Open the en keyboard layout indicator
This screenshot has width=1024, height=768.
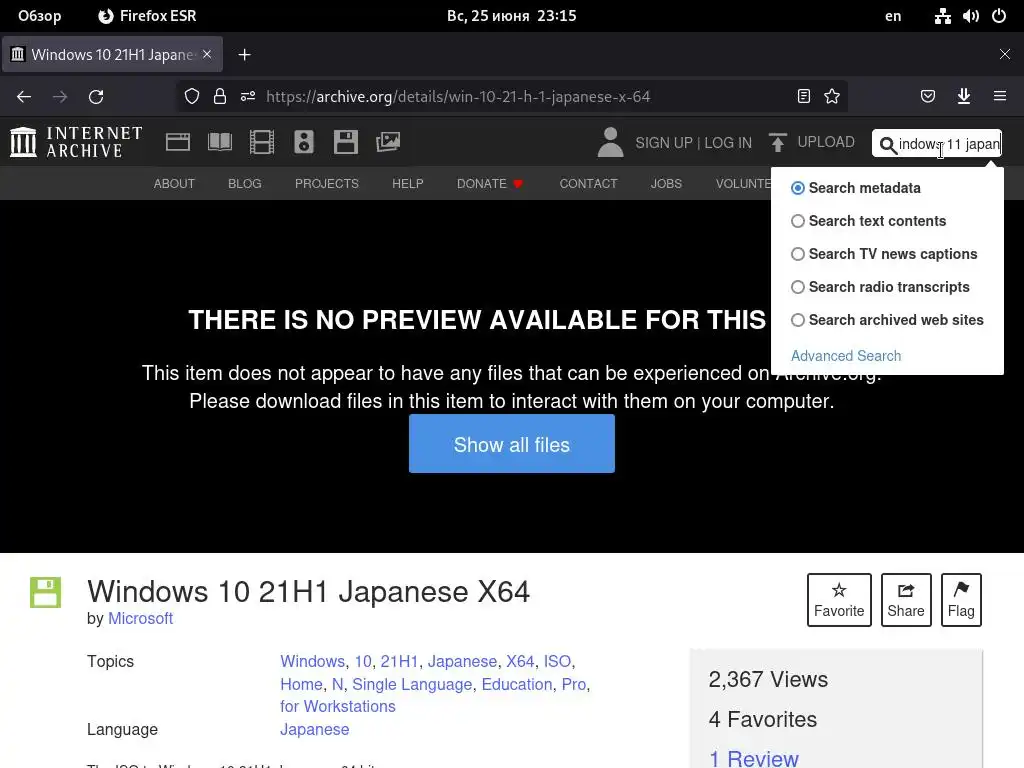[x=893, y=16]
